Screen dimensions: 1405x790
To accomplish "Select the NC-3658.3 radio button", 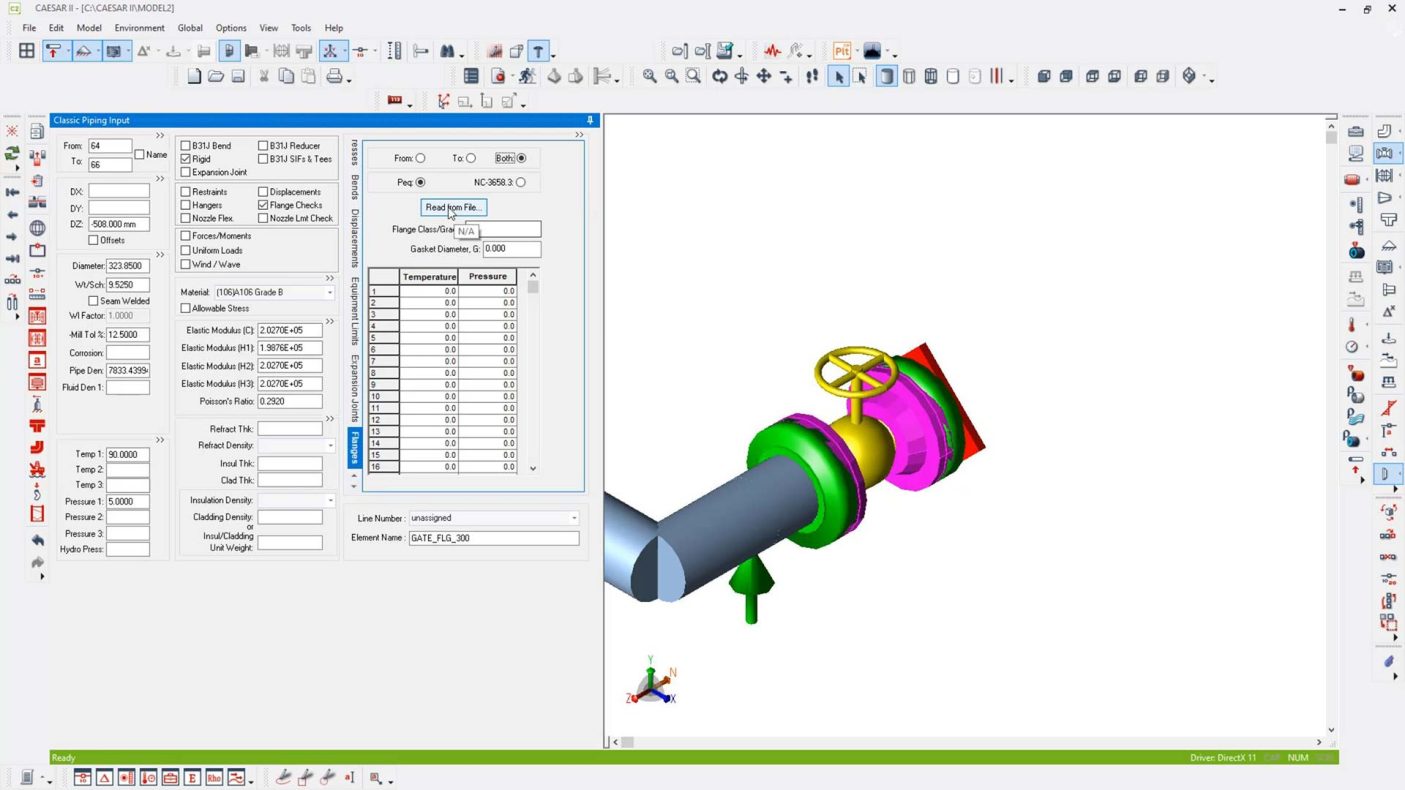I will [520, 182].
